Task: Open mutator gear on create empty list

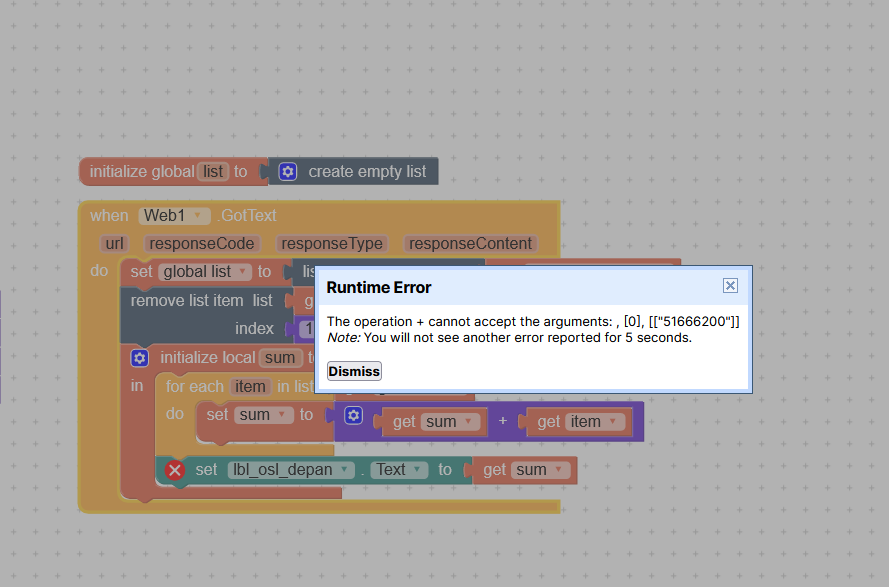Action: pos(288,171)
